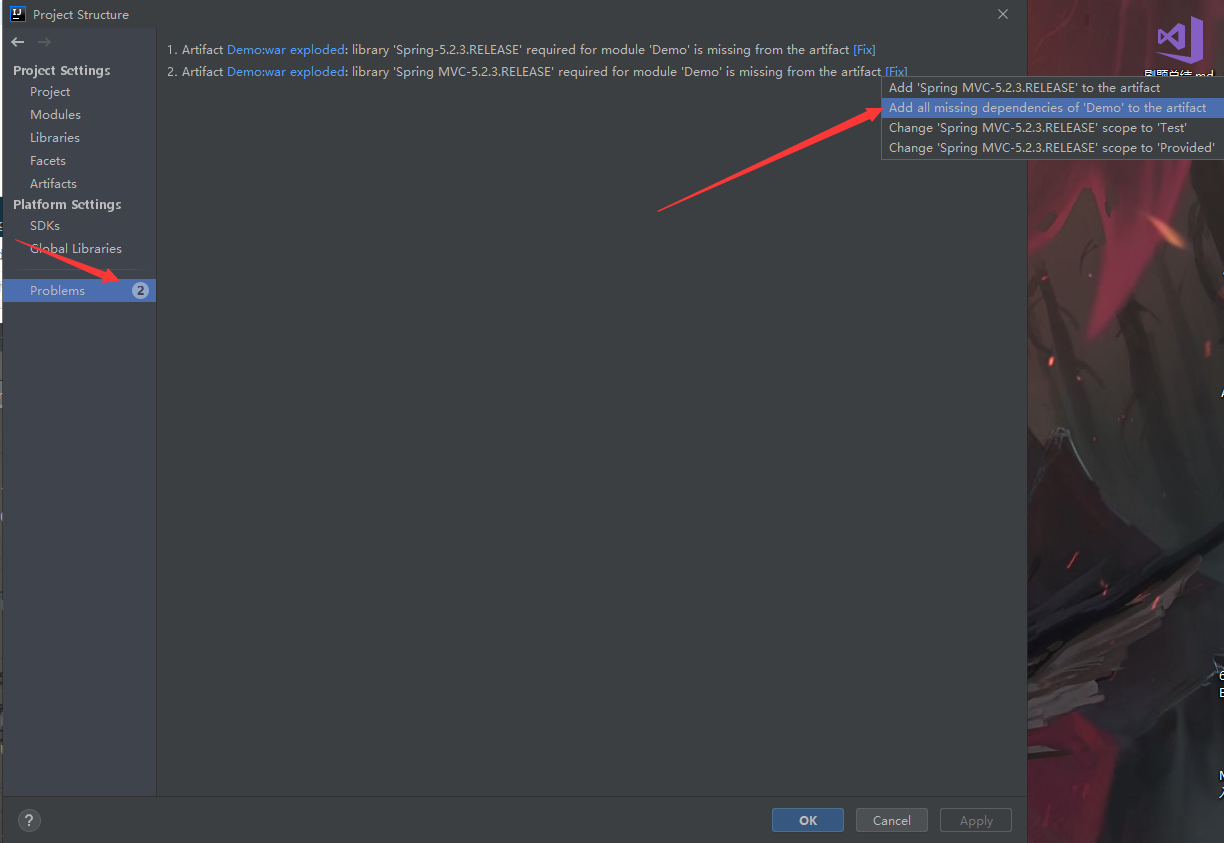Click the Cancel button

tap(892, 820)
